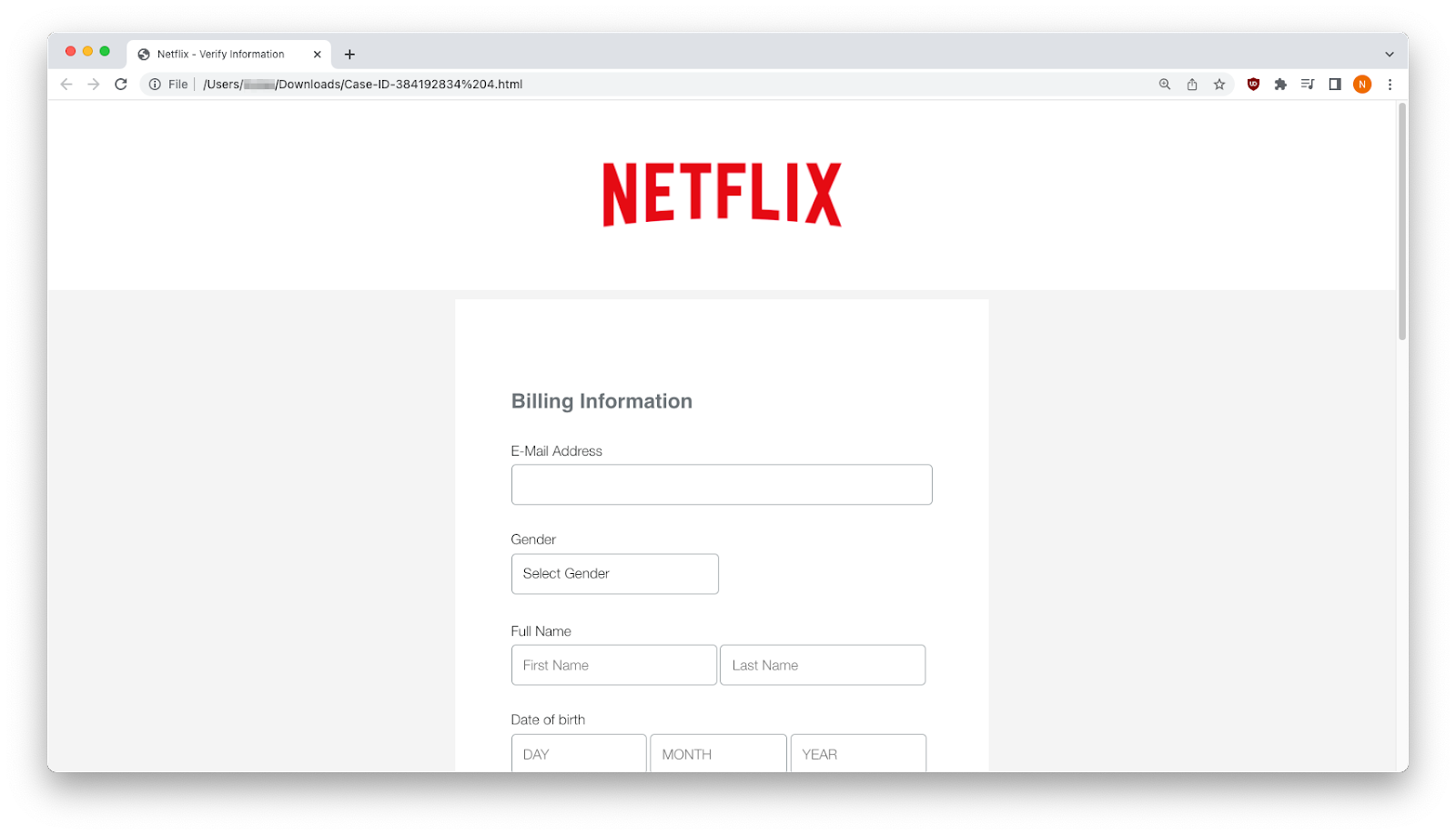The image size is (1456, 835).
Task: Bookmark this page with the star icon
Action: click(1219, 85)
